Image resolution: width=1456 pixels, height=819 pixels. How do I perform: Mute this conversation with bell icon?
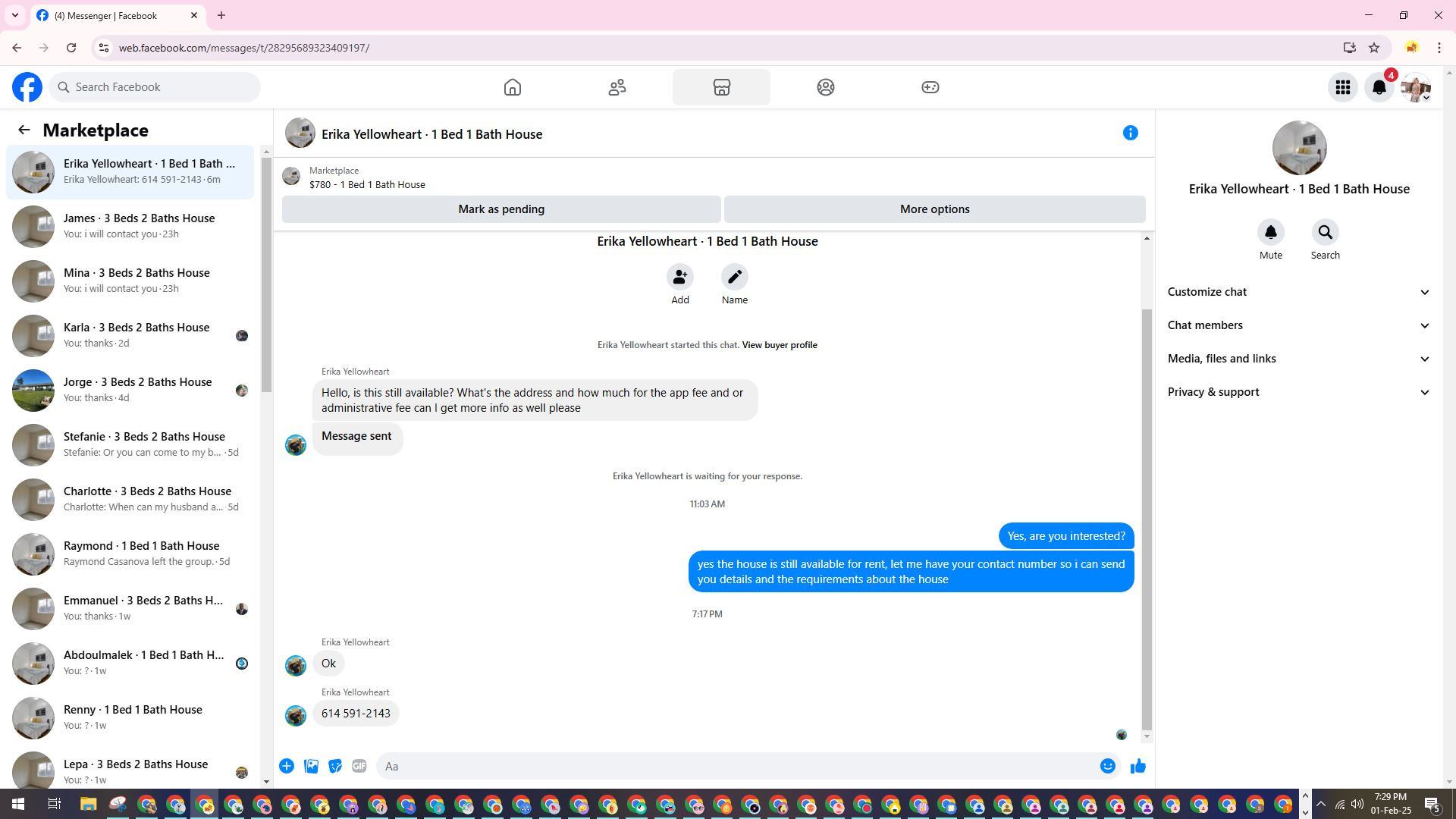tap(1270, 233)
